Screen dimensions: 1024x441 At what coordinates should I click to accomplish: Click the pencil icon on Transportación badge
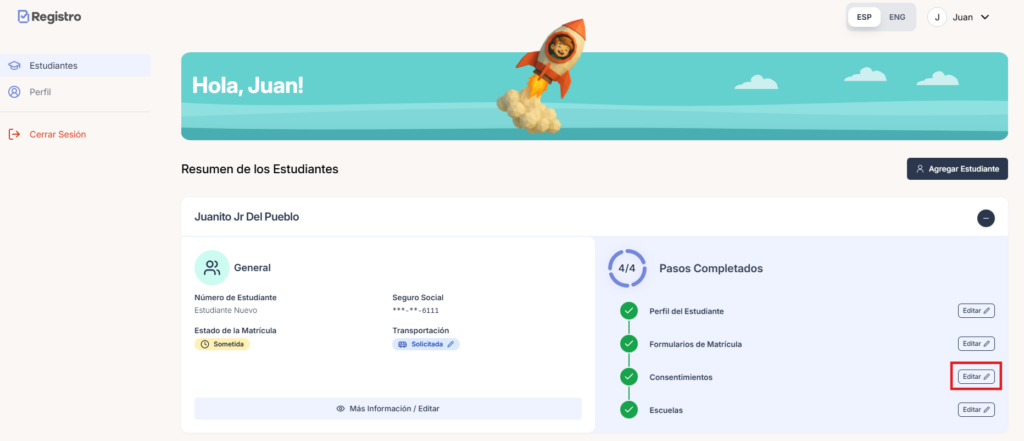tap(450, 344)
